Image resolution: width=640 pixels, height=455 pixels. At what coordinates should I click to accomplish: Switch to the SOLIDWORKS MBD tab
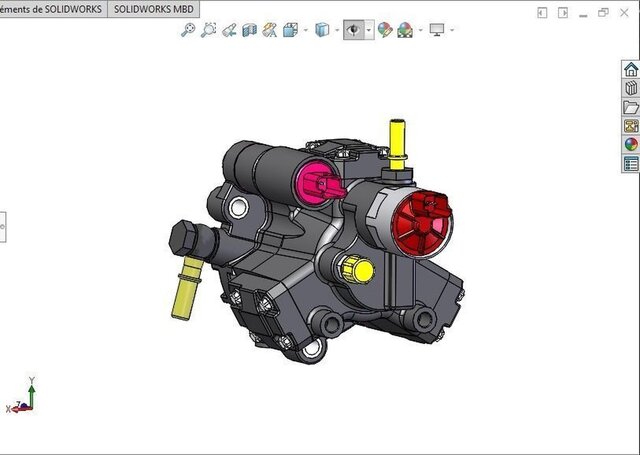tap(152, 7)
